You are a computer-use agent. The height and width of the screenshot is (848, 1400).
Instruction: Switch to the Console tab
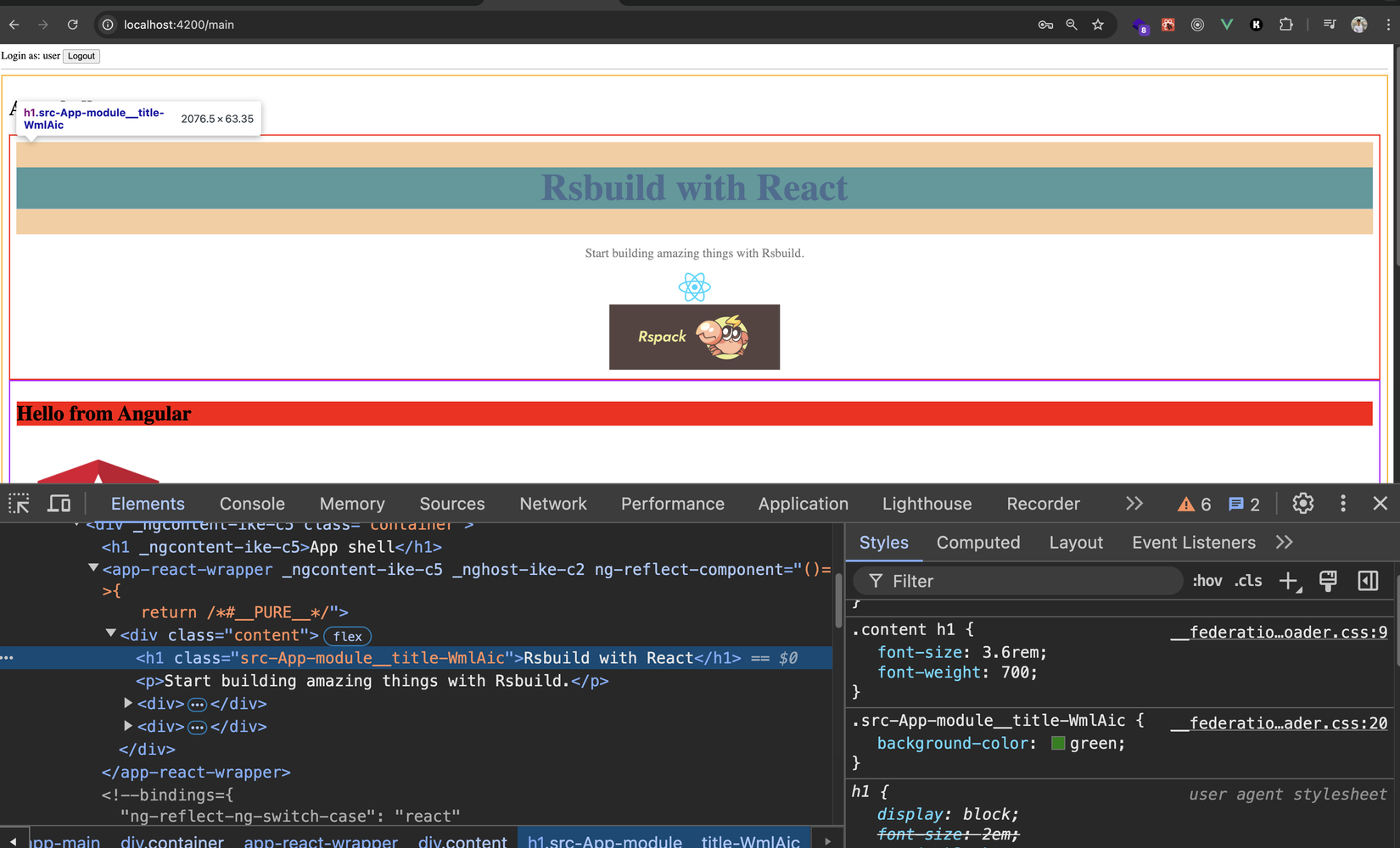click(252, 504)
